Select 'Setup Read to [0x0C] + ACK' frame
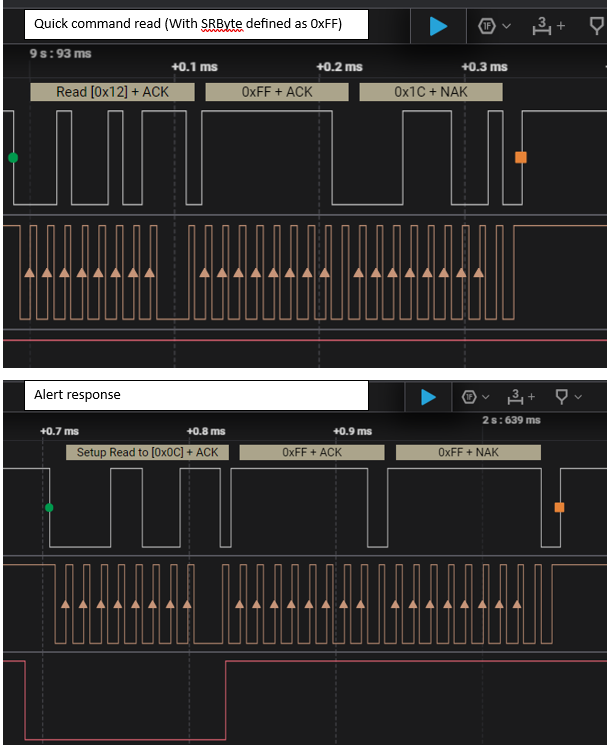 click(147, 452)
